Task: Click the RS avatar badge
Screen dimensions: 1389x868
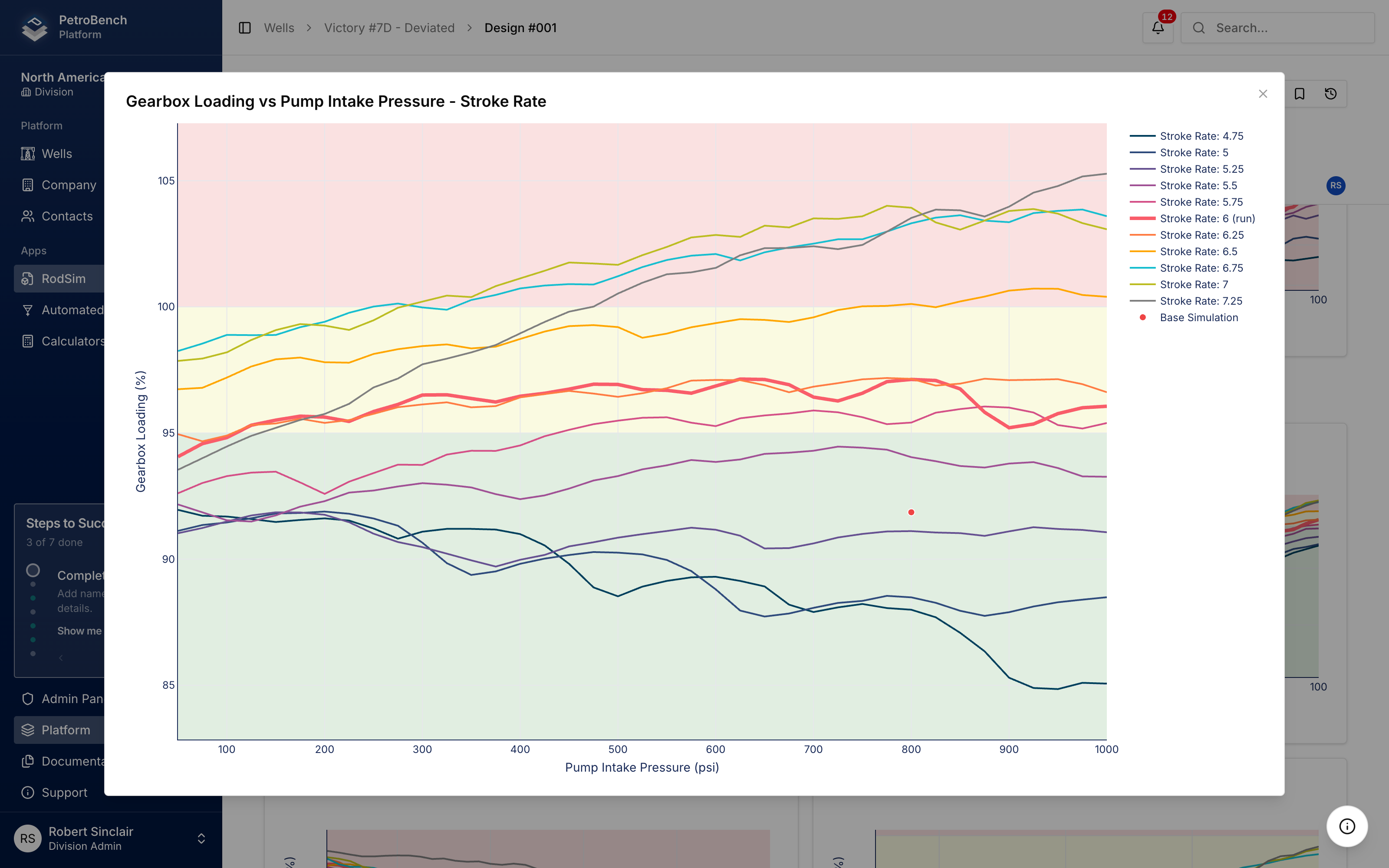Action: click(x=1336, y=185)
